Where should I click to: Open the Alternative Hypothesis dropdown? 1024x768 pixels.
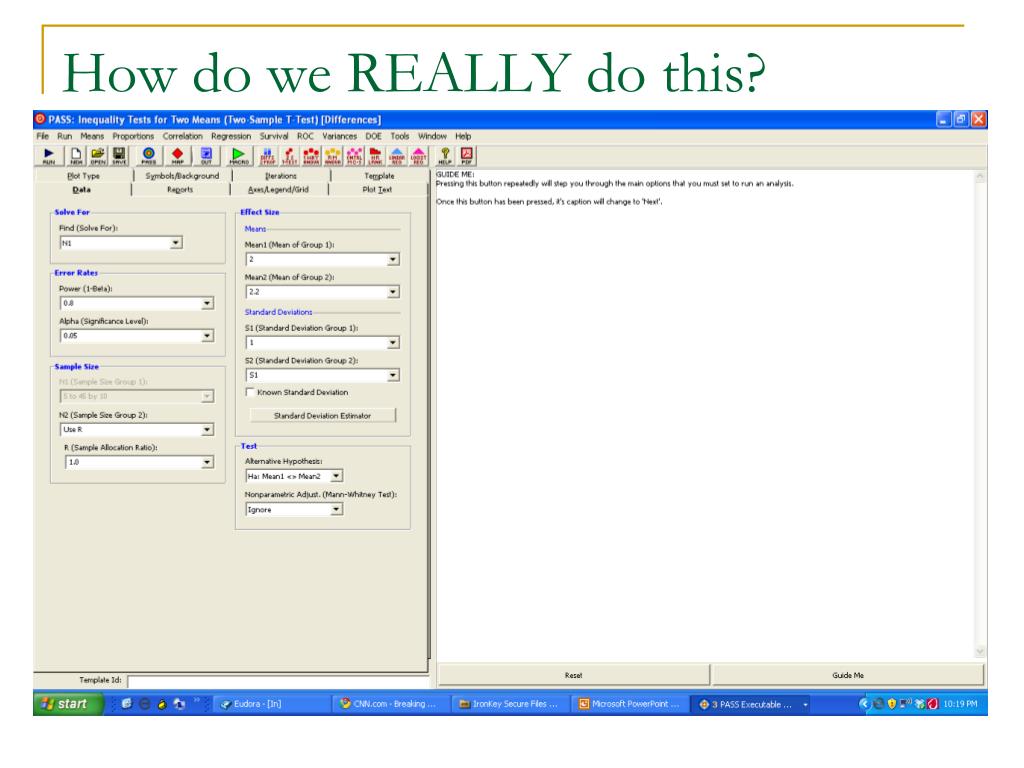(336, 476)
